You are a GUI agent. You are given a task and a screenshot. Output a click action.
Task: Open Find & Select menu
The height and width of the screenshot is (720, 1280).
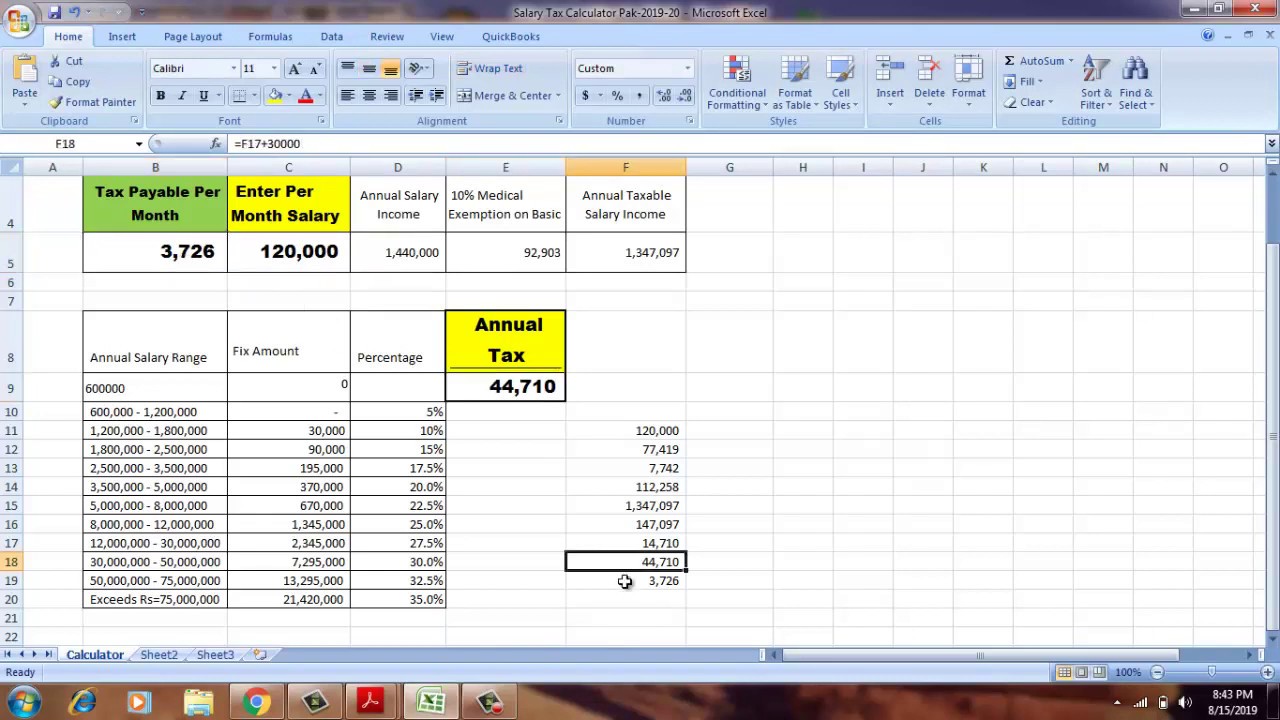(1136, 83)
